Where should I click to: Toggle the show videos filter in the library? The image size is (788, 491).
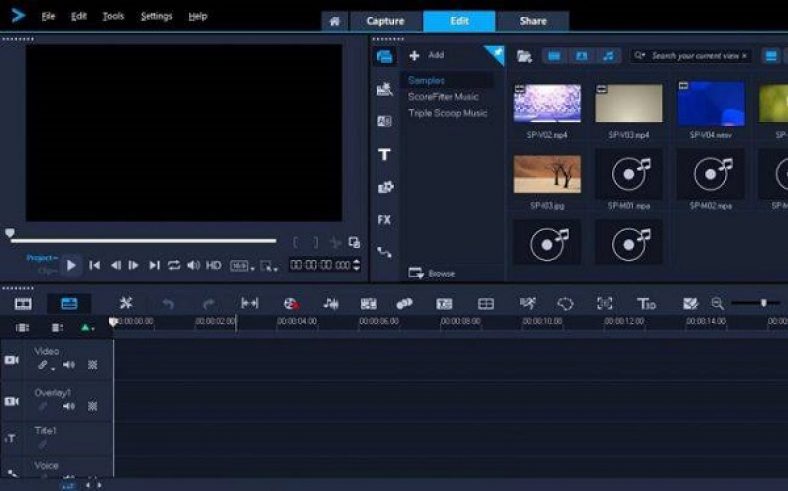pos(553,56)
